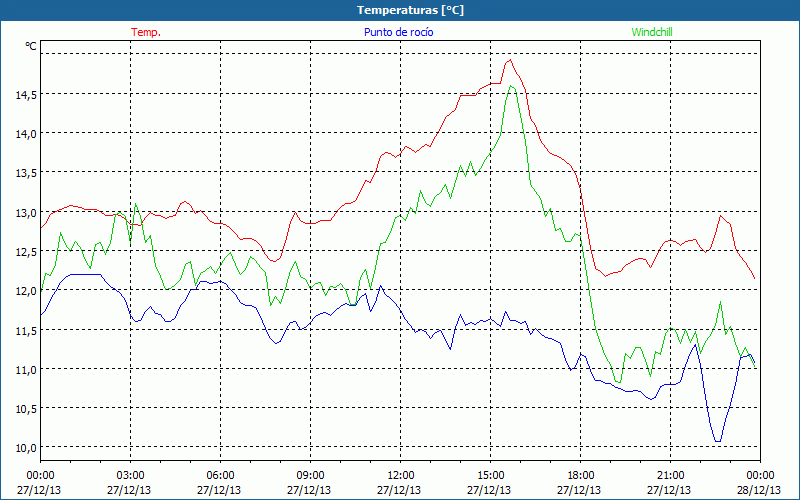The image size is (800, 500).
Task: Select the green Windchill legend label
Action: tap(650, 32)
